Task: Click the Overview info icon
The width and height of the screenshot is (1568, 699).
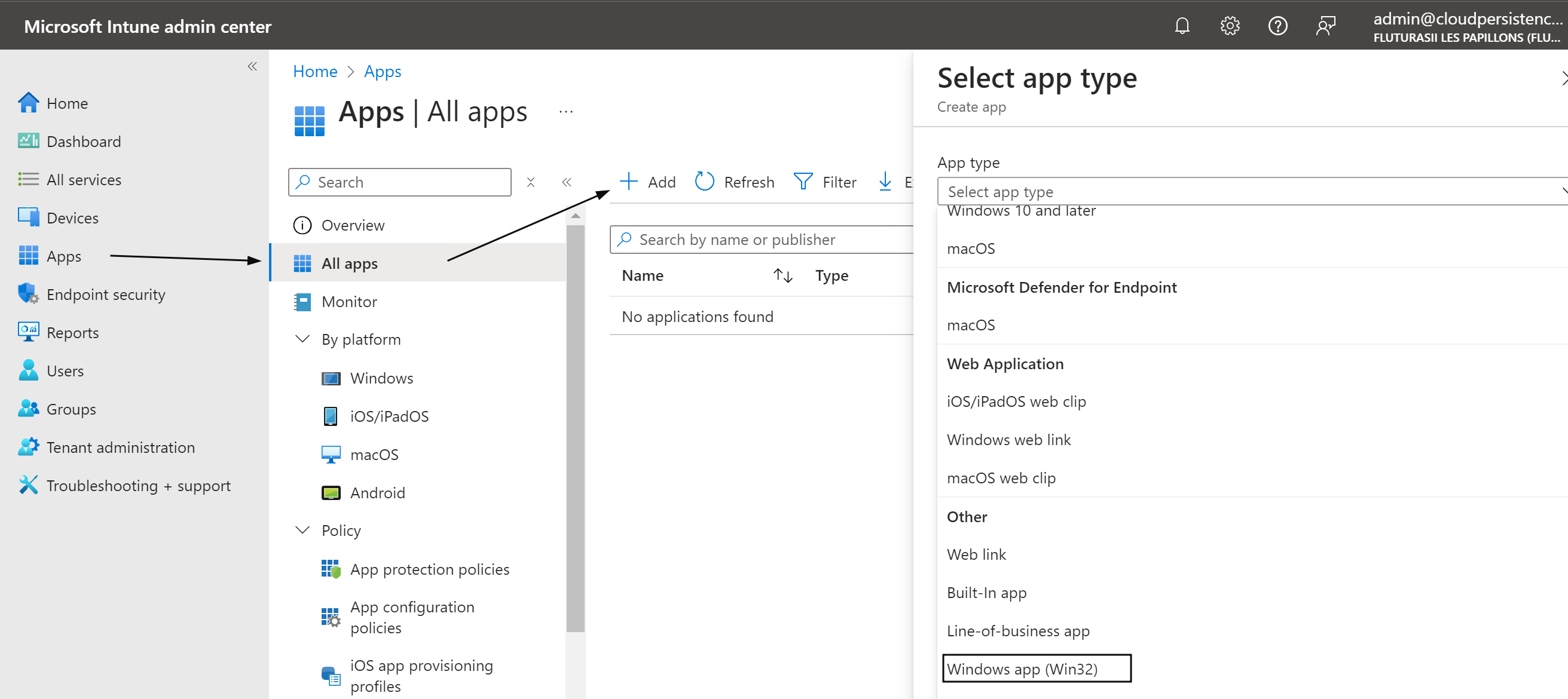Action: point(302,225)
